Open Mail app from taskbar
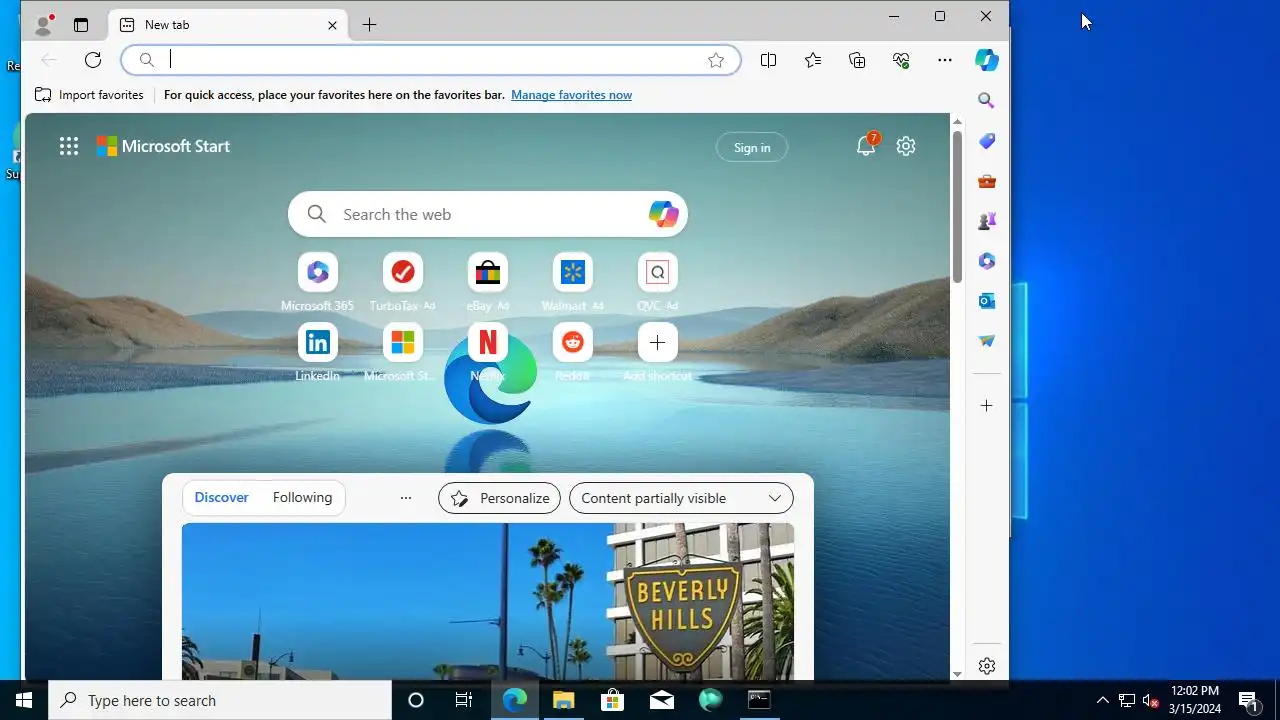This screenshot has height=720, width=1280. tap(661, 700)
